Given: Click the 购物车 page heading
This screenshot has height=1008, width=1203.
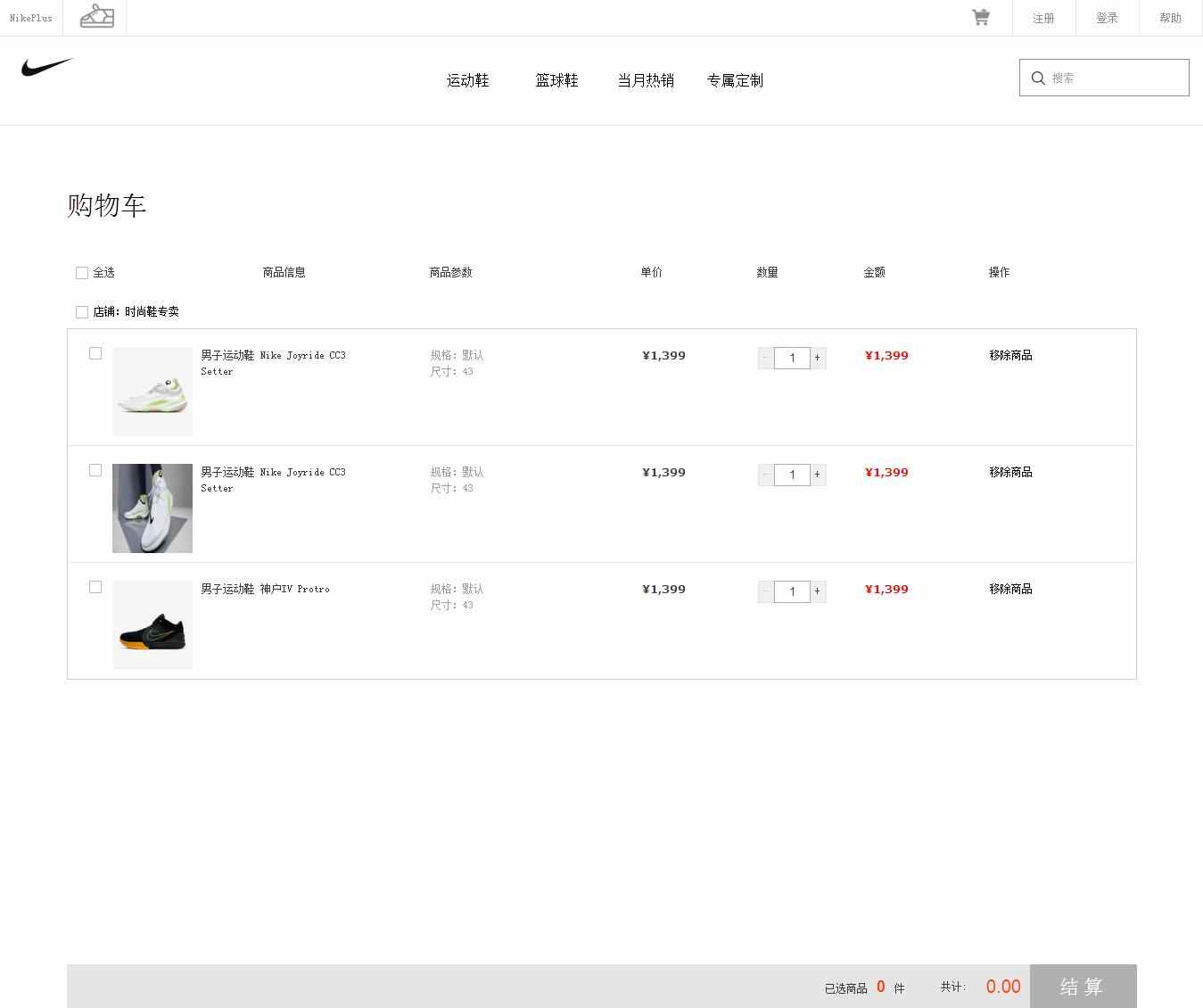Looking at the screenshot, I should click(x=106, y=205).
